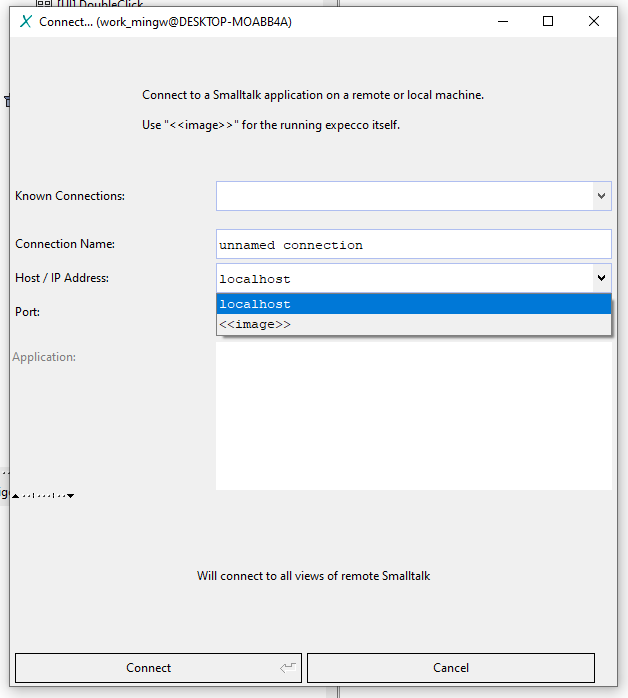Collapse the Host / IP Address dropdown arrow
Viewport: 628px width, 698px height.
602,278
